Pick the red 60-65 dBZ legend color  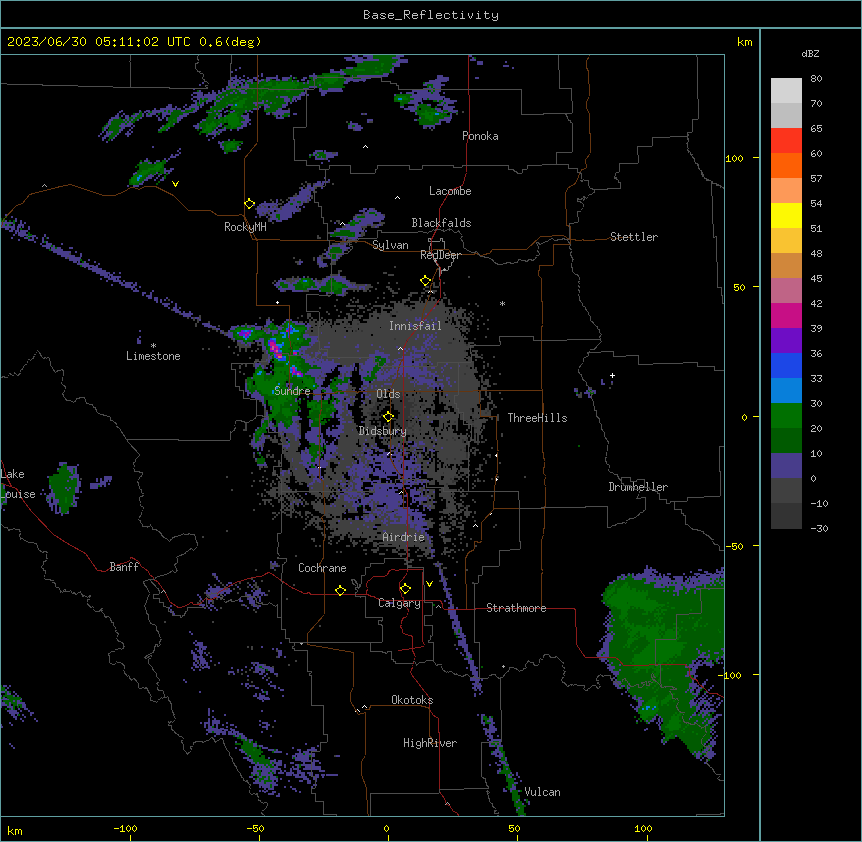pyautogui.click(x=786, y=141)
